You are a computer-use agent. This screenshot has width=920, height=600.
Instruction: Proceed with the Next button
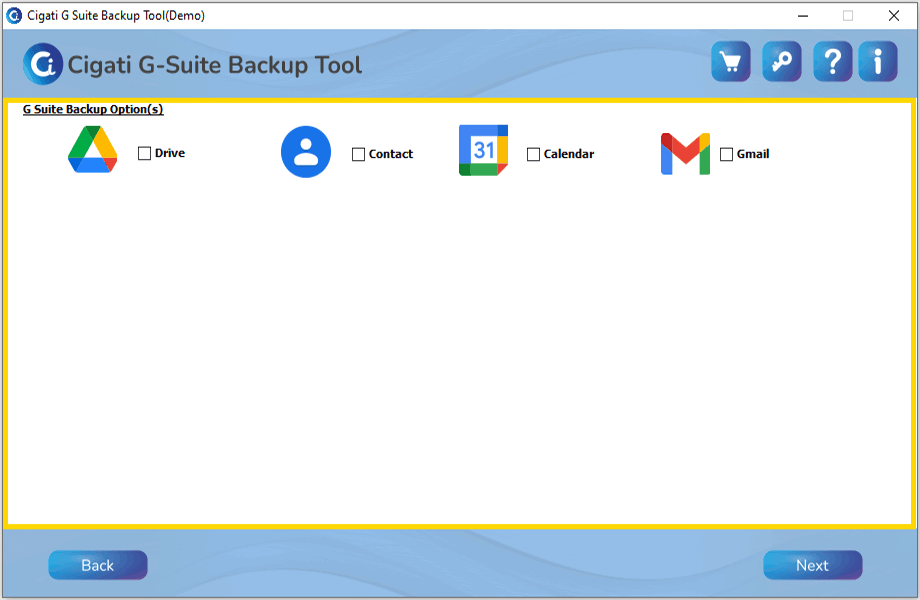click(812, 565)
